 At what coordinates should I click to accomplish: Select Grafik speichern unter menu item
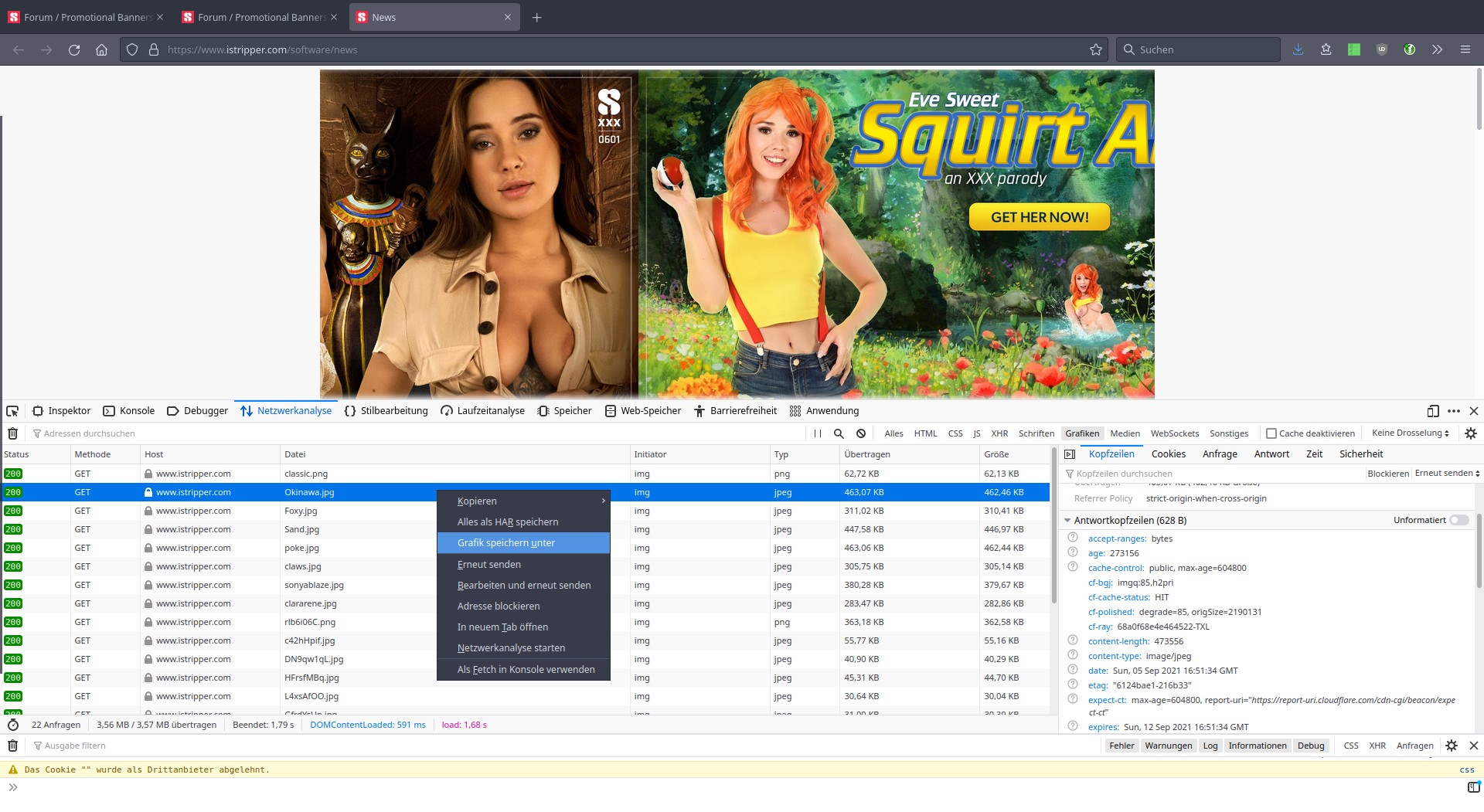pyautogui.click(x=523, y=542)
